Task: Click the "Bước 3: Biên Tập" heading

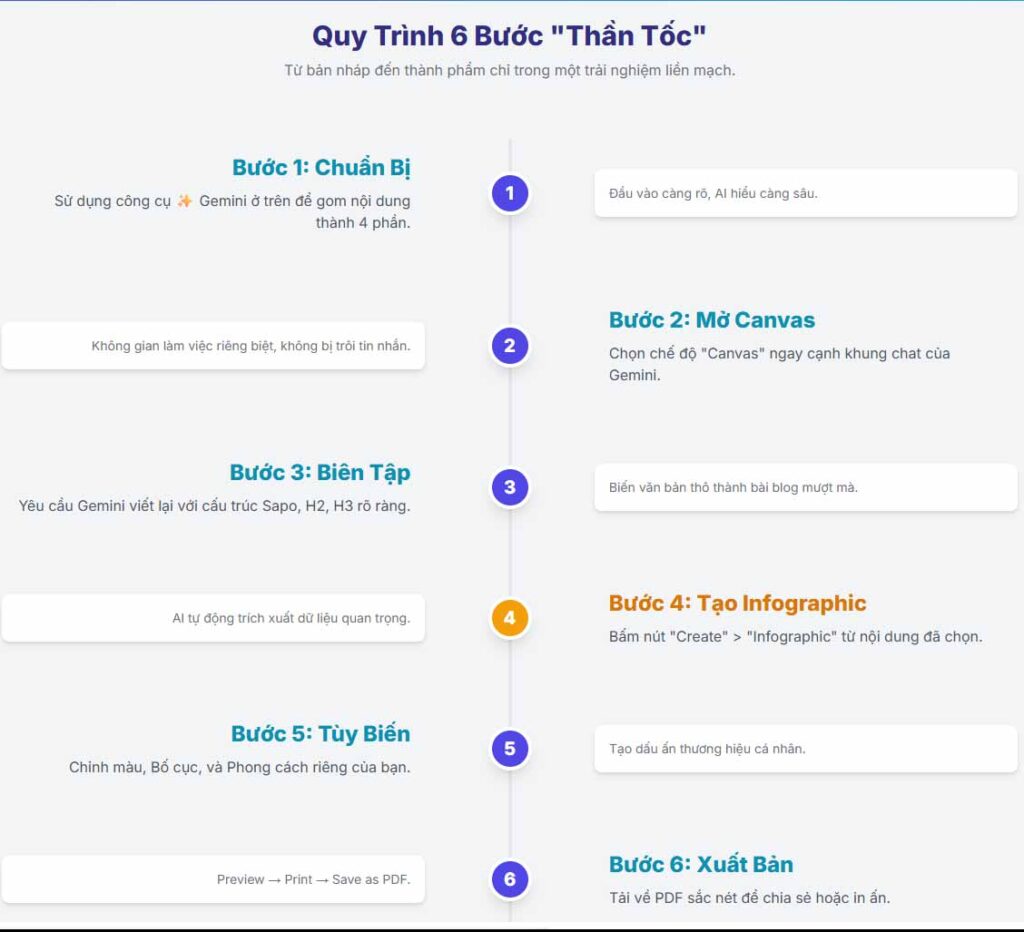Action: coord(320,472)
